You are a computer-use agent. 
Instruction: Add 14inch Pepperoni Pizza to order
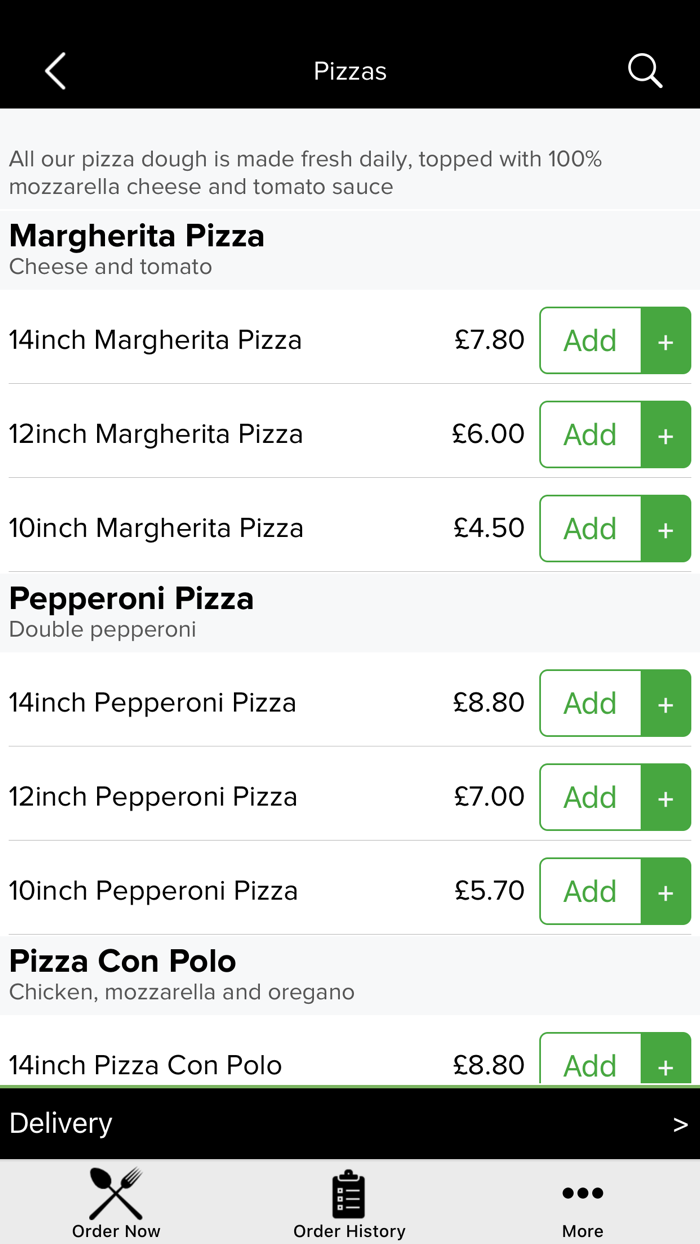(x=590, y=704)
